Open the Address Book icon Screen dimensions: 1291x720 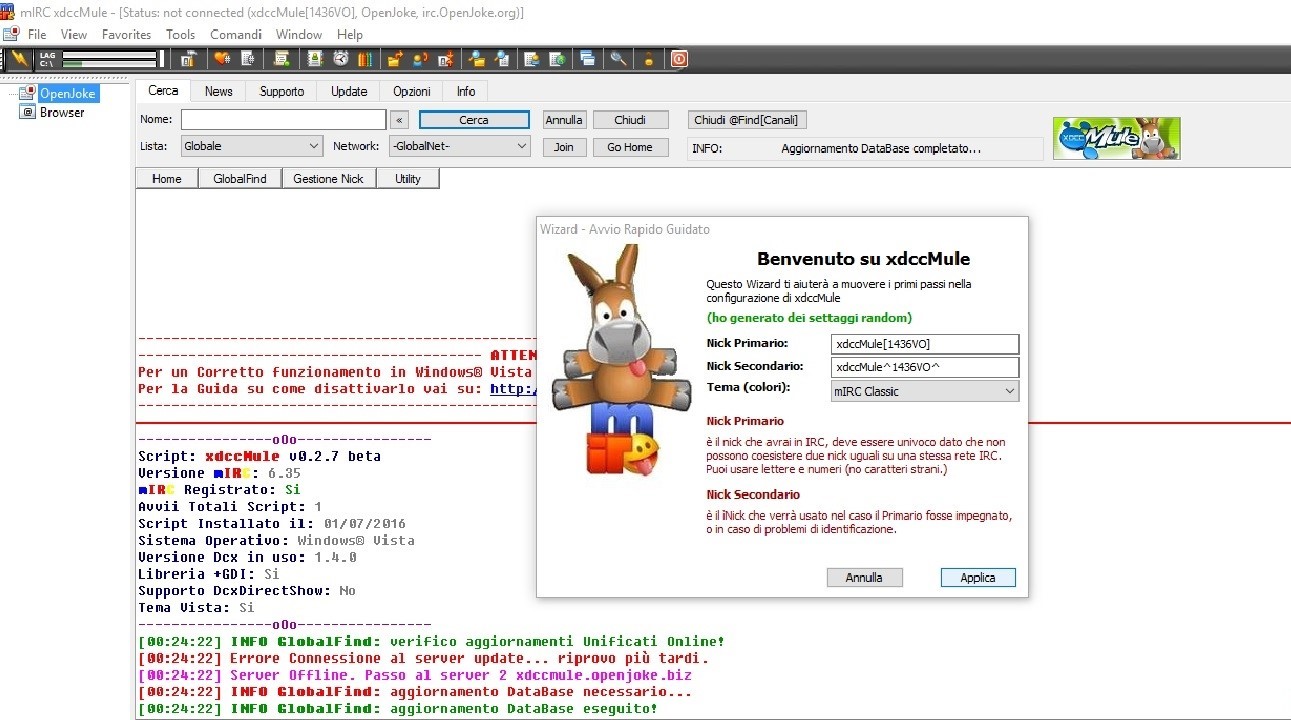315,59
